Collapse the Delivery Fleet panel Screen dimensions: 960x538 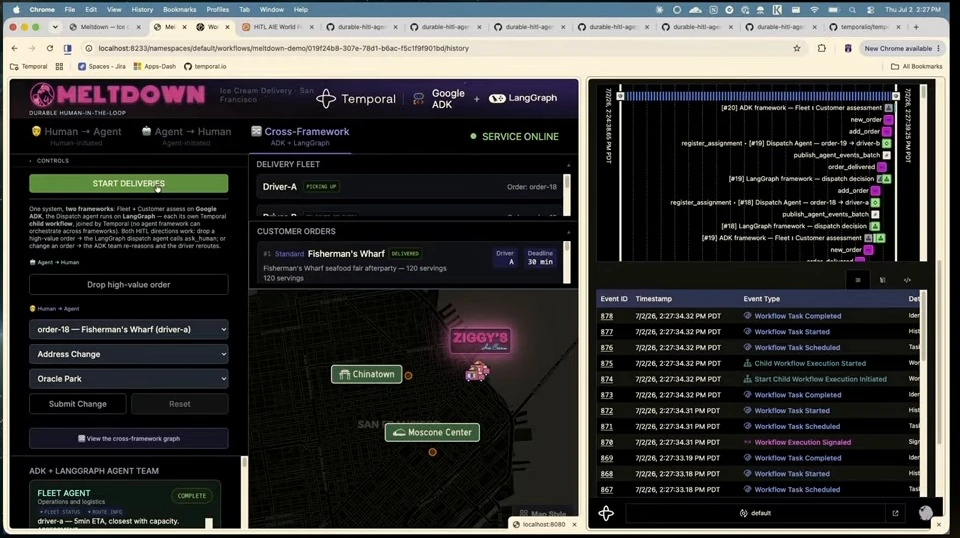coord(568,165)
